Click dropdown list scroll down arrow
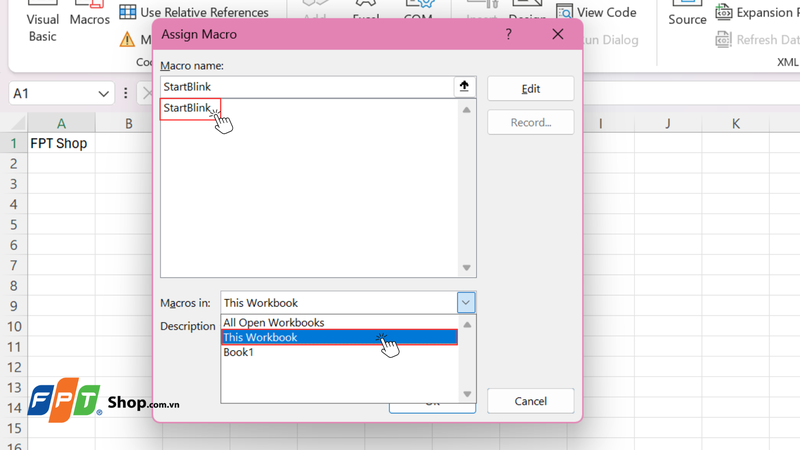The height and width of the screenshot is (450, 800). pyautogui.click(x=467, y=394)
